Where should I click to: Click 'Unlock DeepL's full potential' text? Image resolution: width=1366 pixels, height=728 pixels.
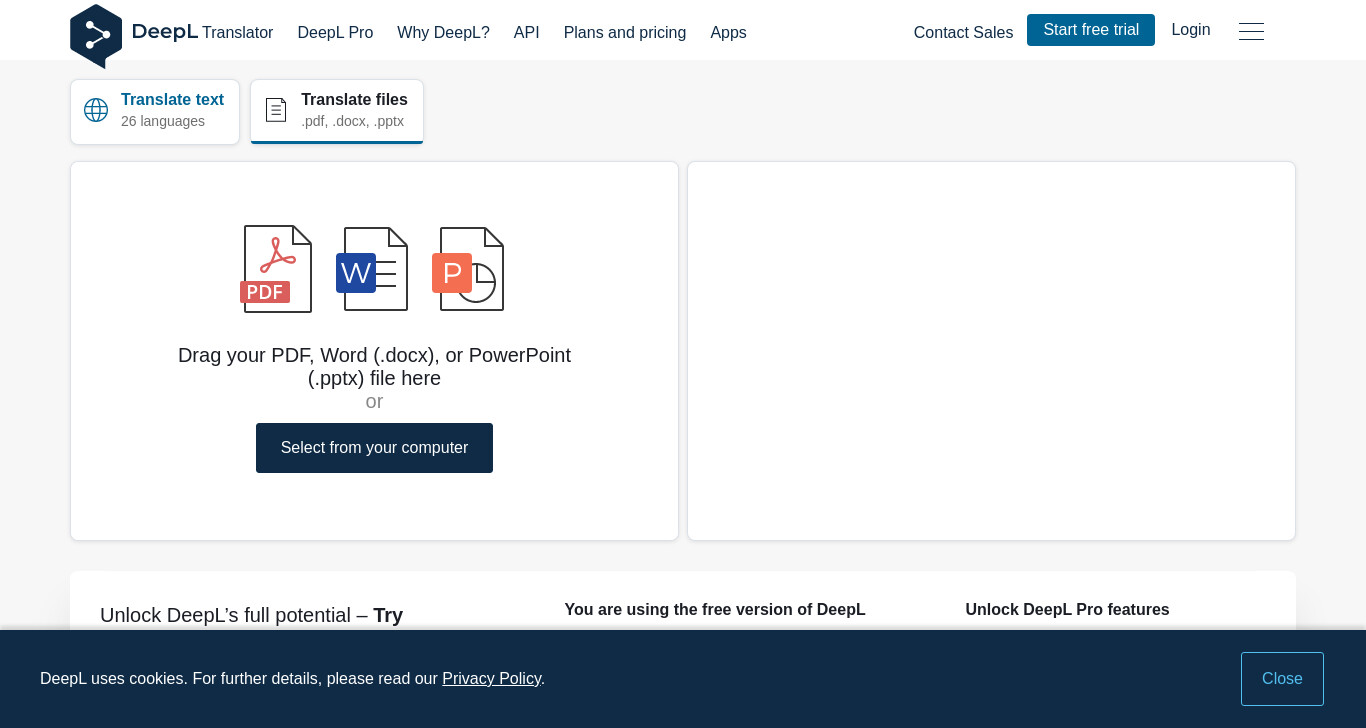tap(251, 616)
